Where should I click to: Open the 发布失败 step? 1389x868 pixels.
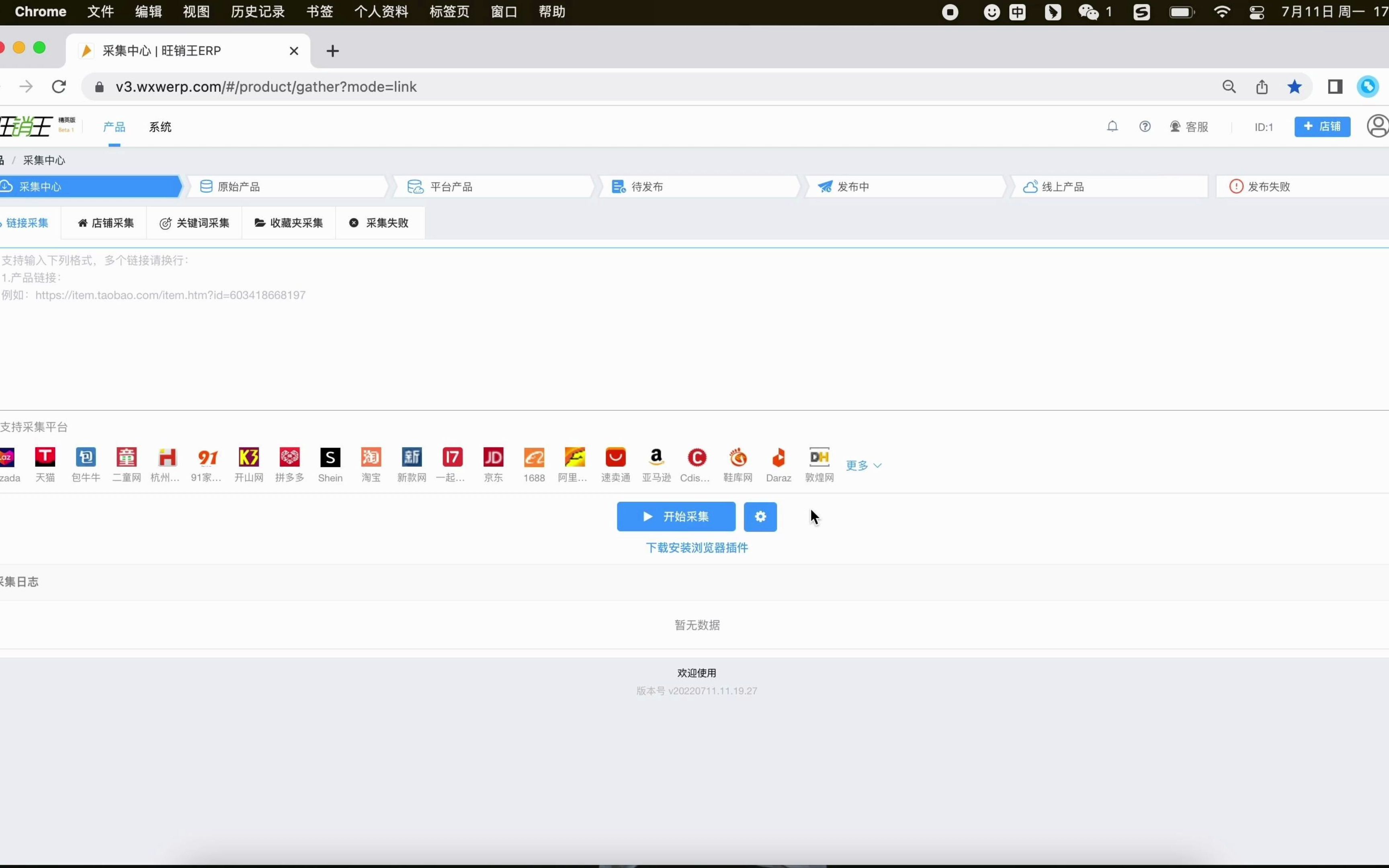click(x=1303, y=186)
